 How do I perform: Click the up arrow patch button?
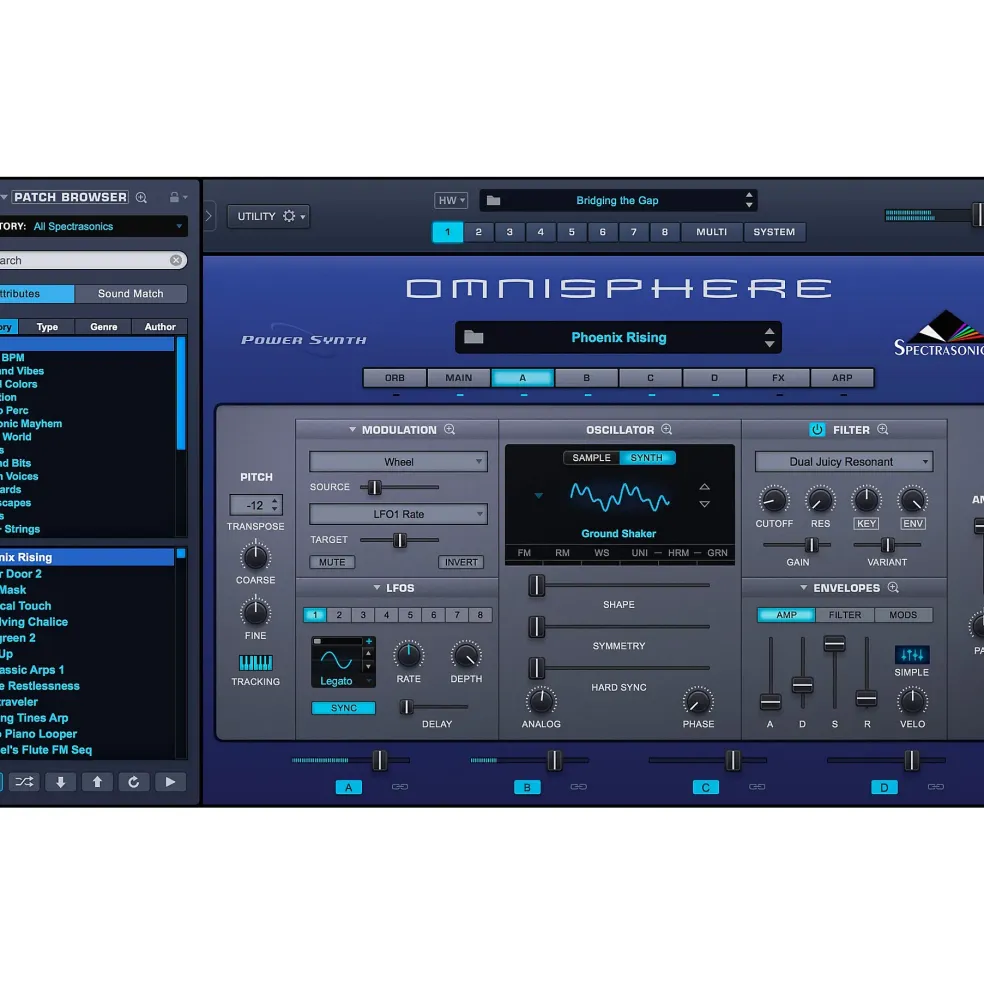[x=97, y=782]
